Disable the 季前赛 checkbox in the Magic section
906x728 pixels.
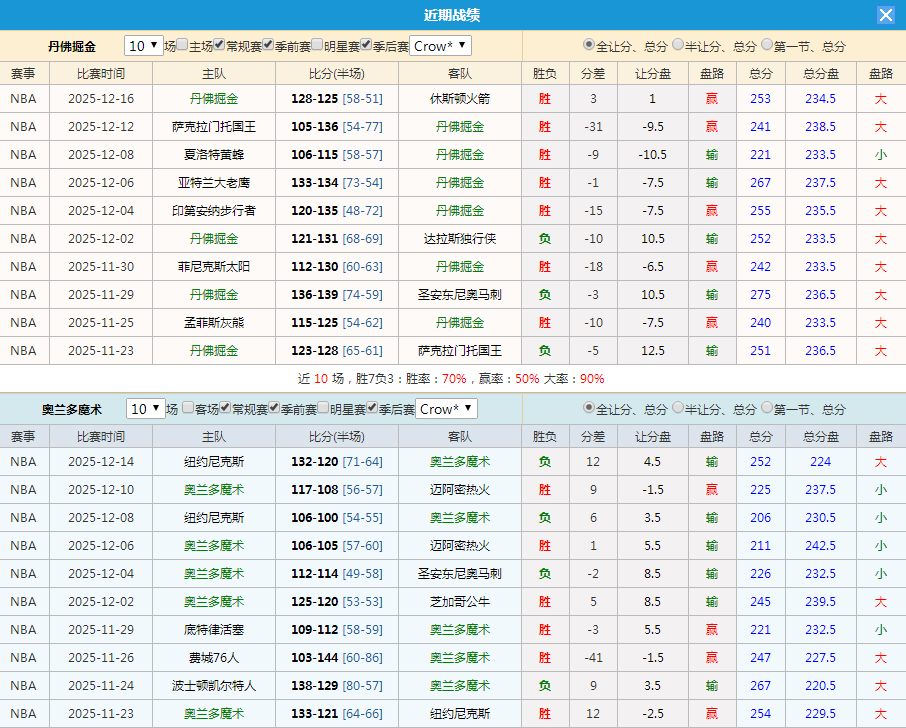tap(272, 408)
